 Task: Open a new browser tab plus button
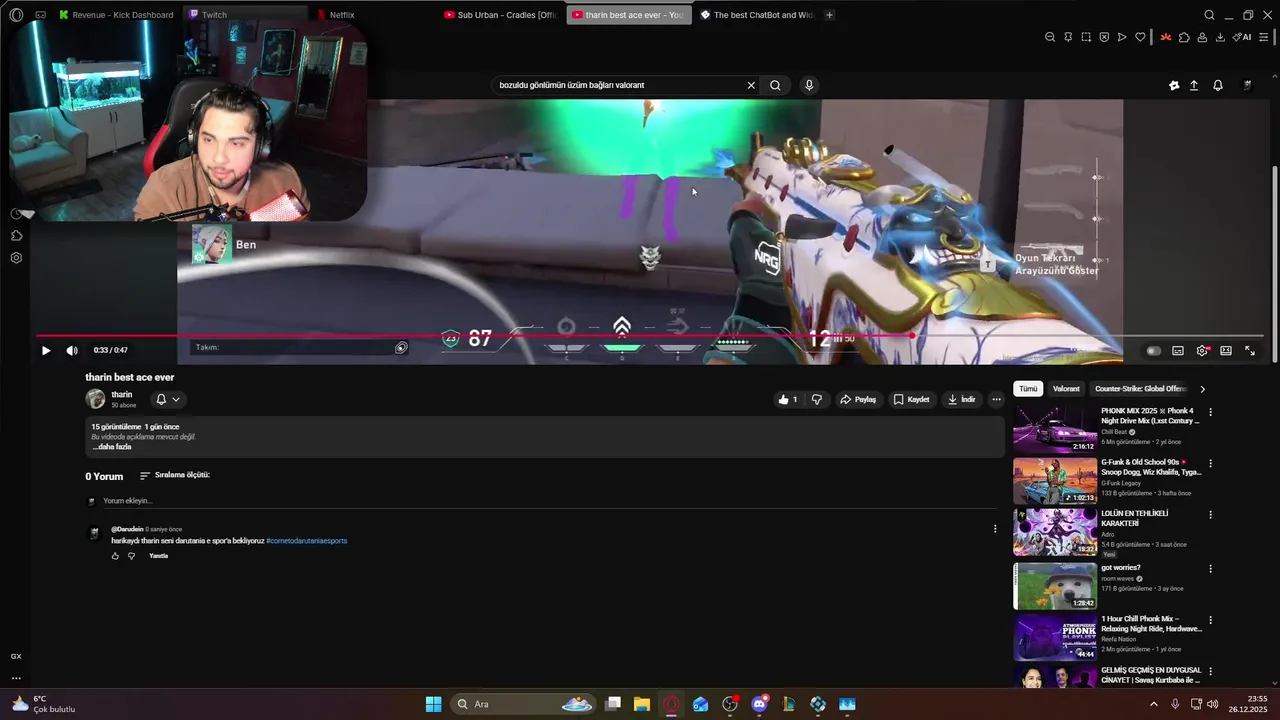point(829,15)
